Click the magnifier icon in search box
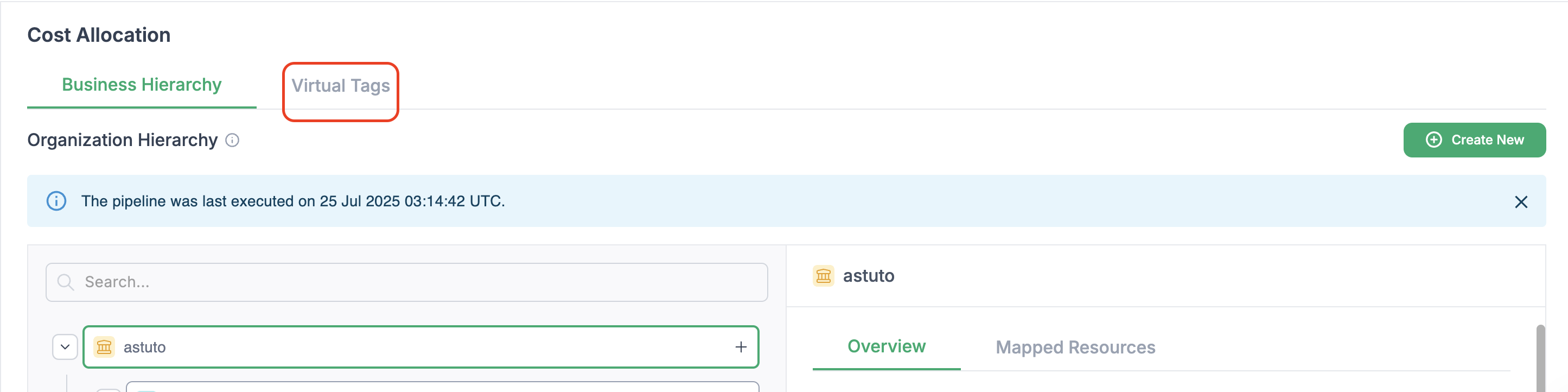The height and width of the screenshot is (392, 1568). click(x=65, y=282)
